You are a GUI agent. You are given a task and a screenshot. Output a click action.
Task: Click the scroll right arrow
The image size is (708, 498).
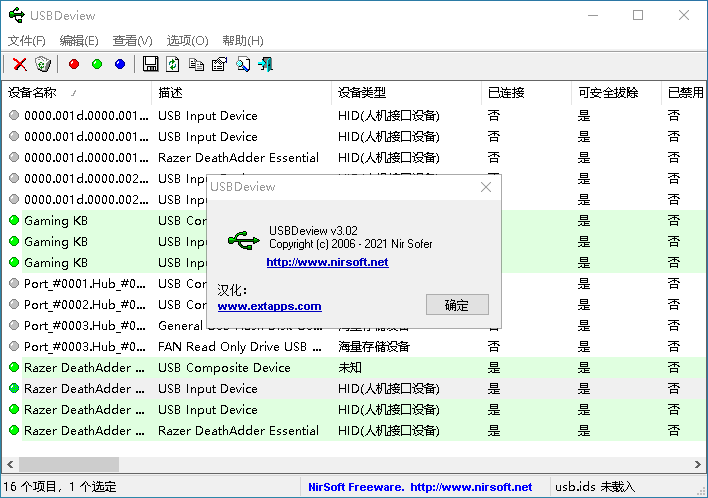pos(697,464)
